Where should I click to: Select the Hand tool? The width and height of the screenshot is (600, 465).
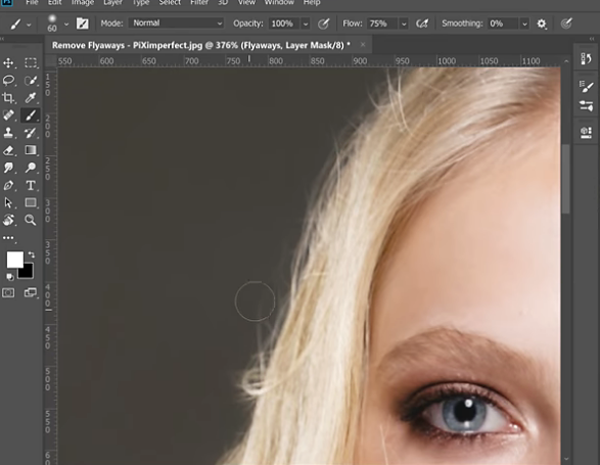click(x=8, y=220)
